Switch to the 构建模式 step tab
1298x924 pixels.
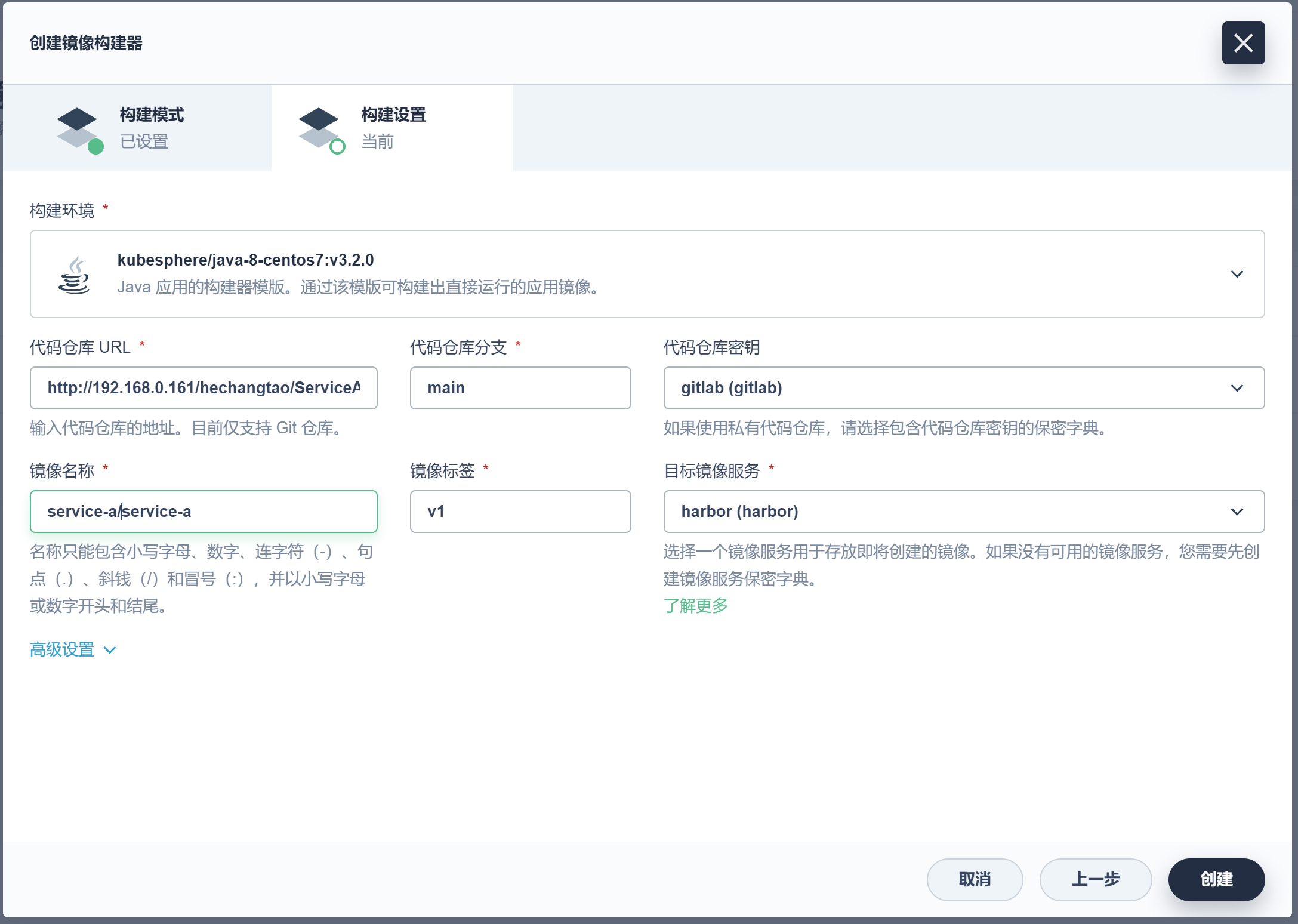click(x=152, y=128)
